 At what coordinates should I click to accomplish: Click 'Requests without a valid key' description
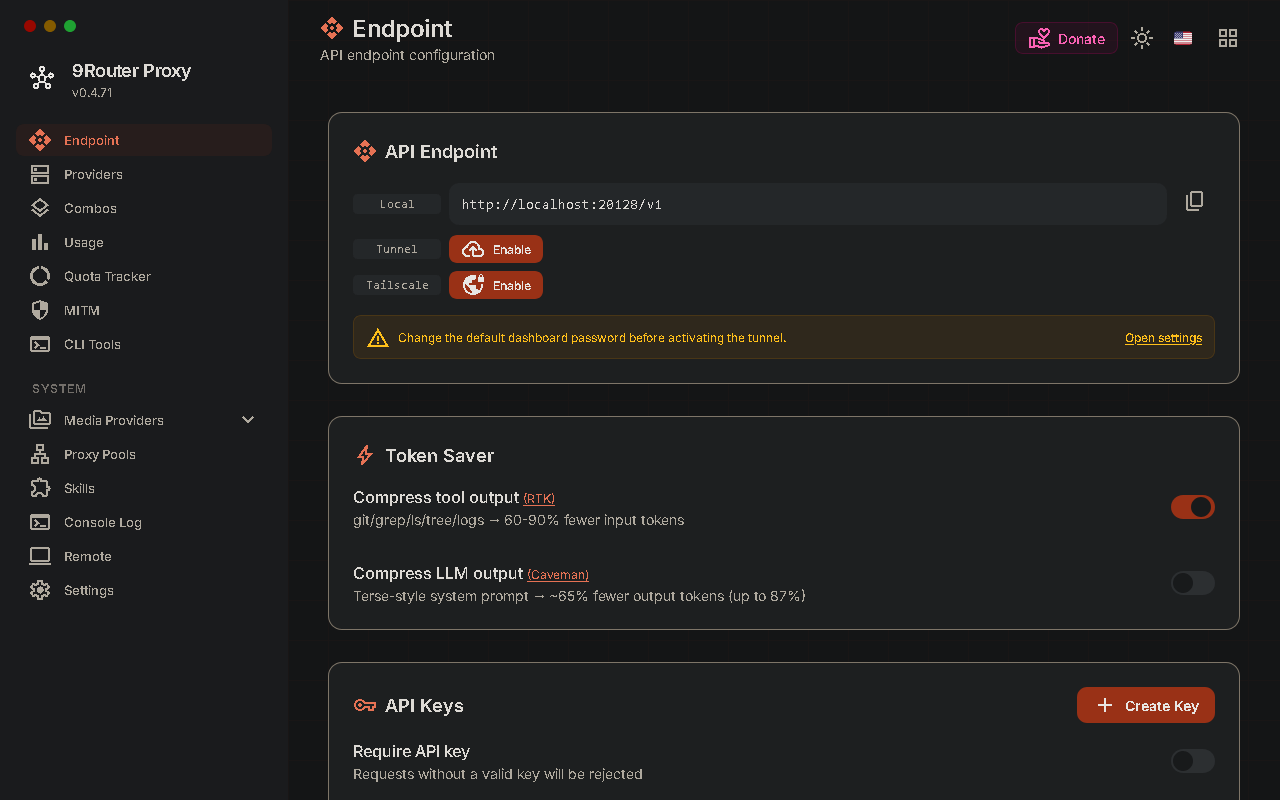point(498,774)
